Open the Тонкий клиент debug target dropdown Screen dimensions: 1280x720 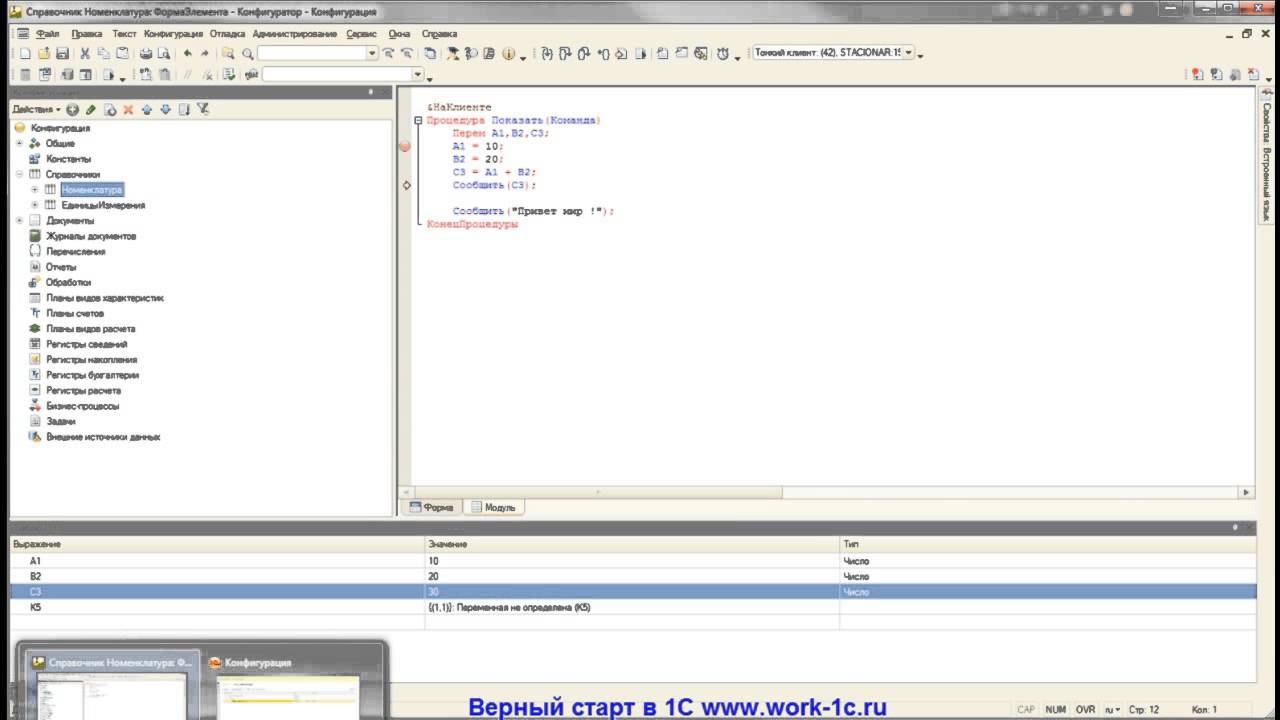(x=909, y=53)
